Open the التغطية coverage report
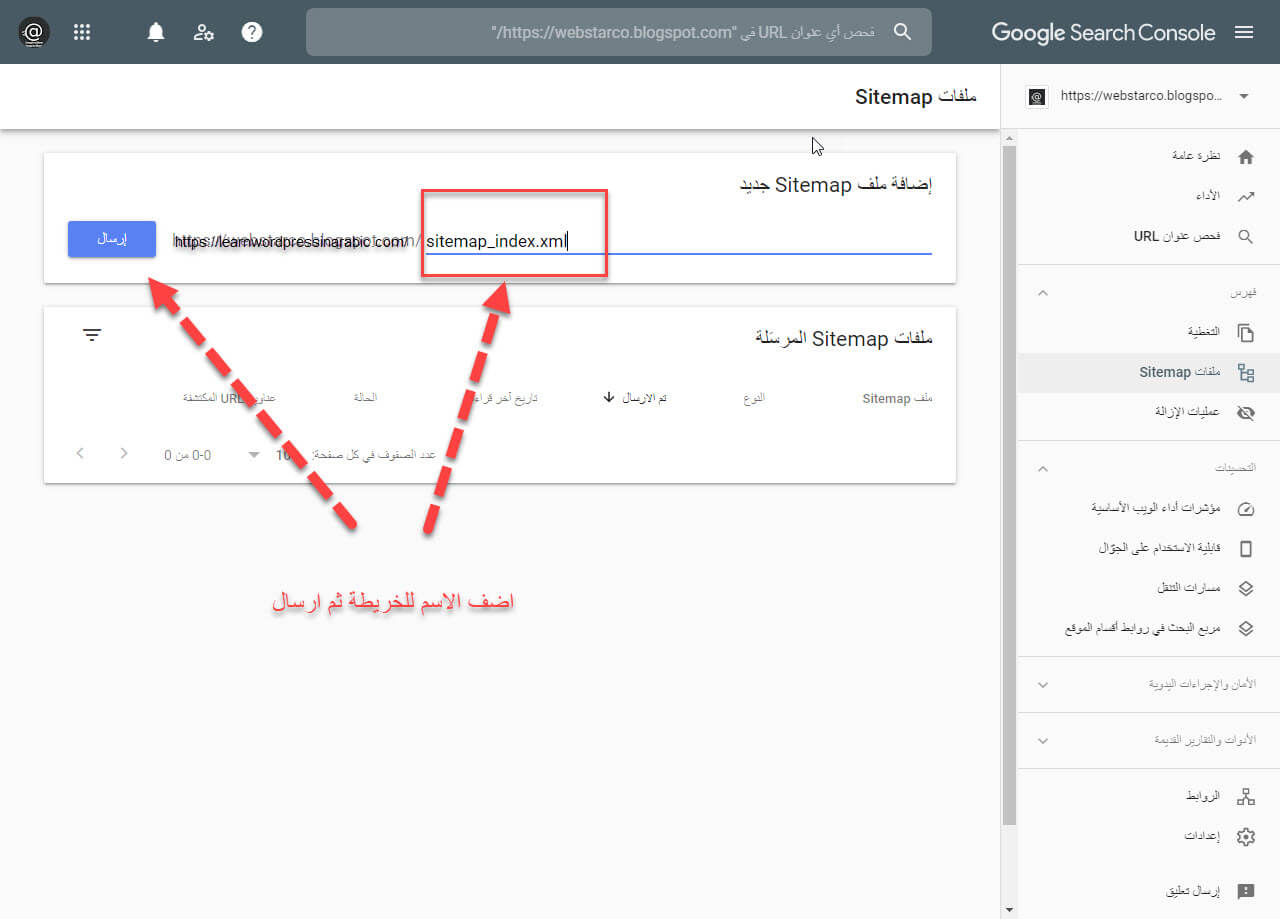The width and height of the screenshot is (1280, 919). 1148,332
